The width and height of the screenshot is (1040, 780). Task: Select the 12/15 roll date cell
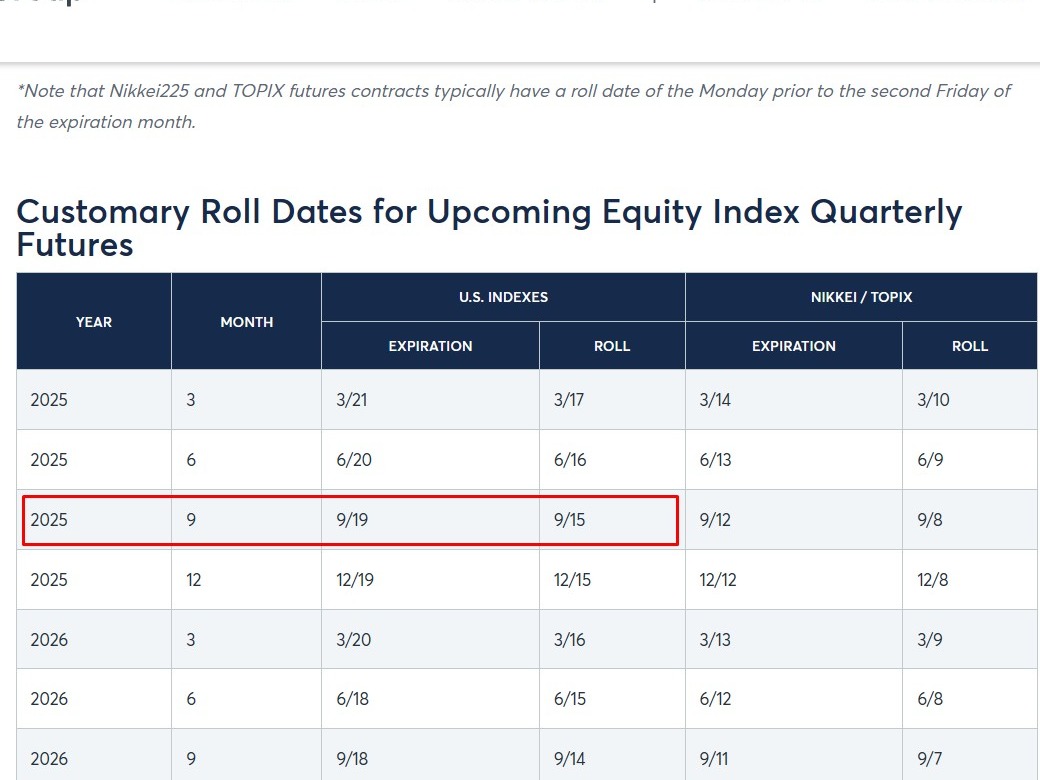click(x=574, y=580)
